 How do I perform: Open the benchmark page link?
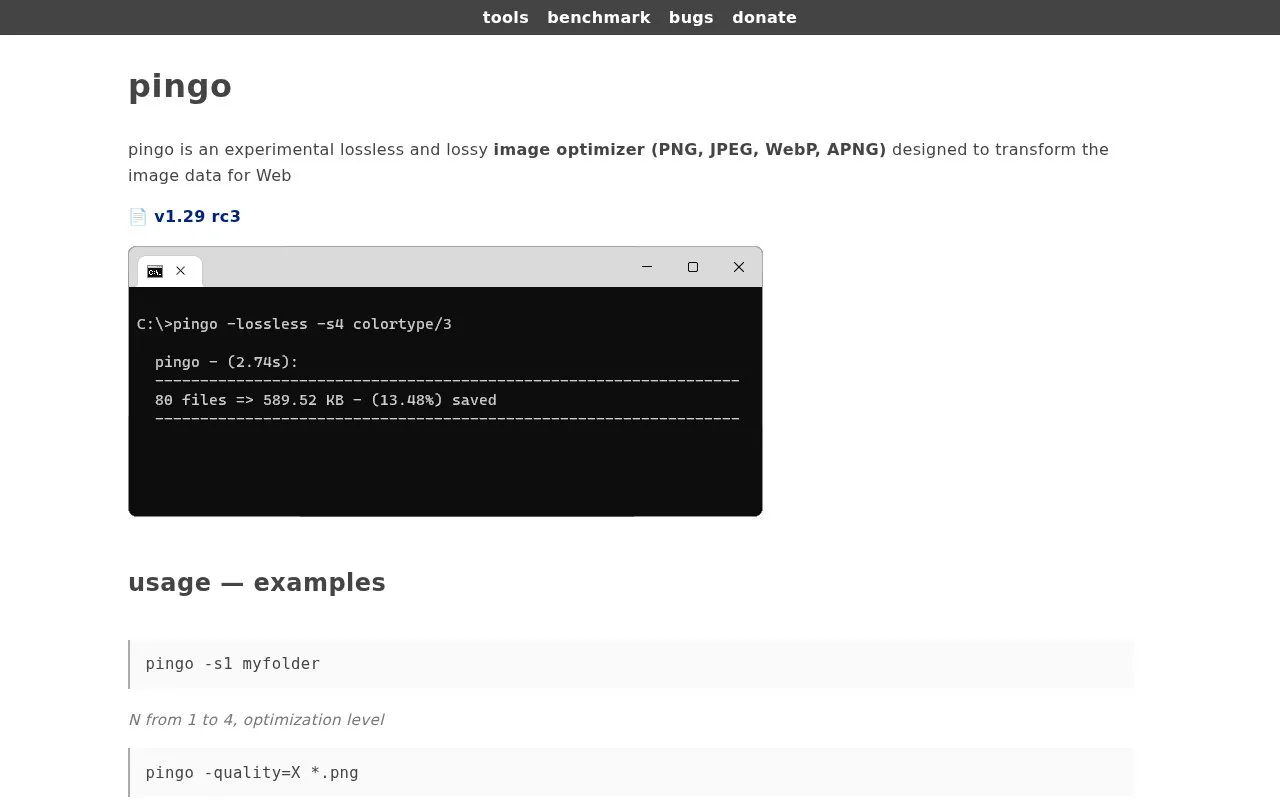coord(598,17)
